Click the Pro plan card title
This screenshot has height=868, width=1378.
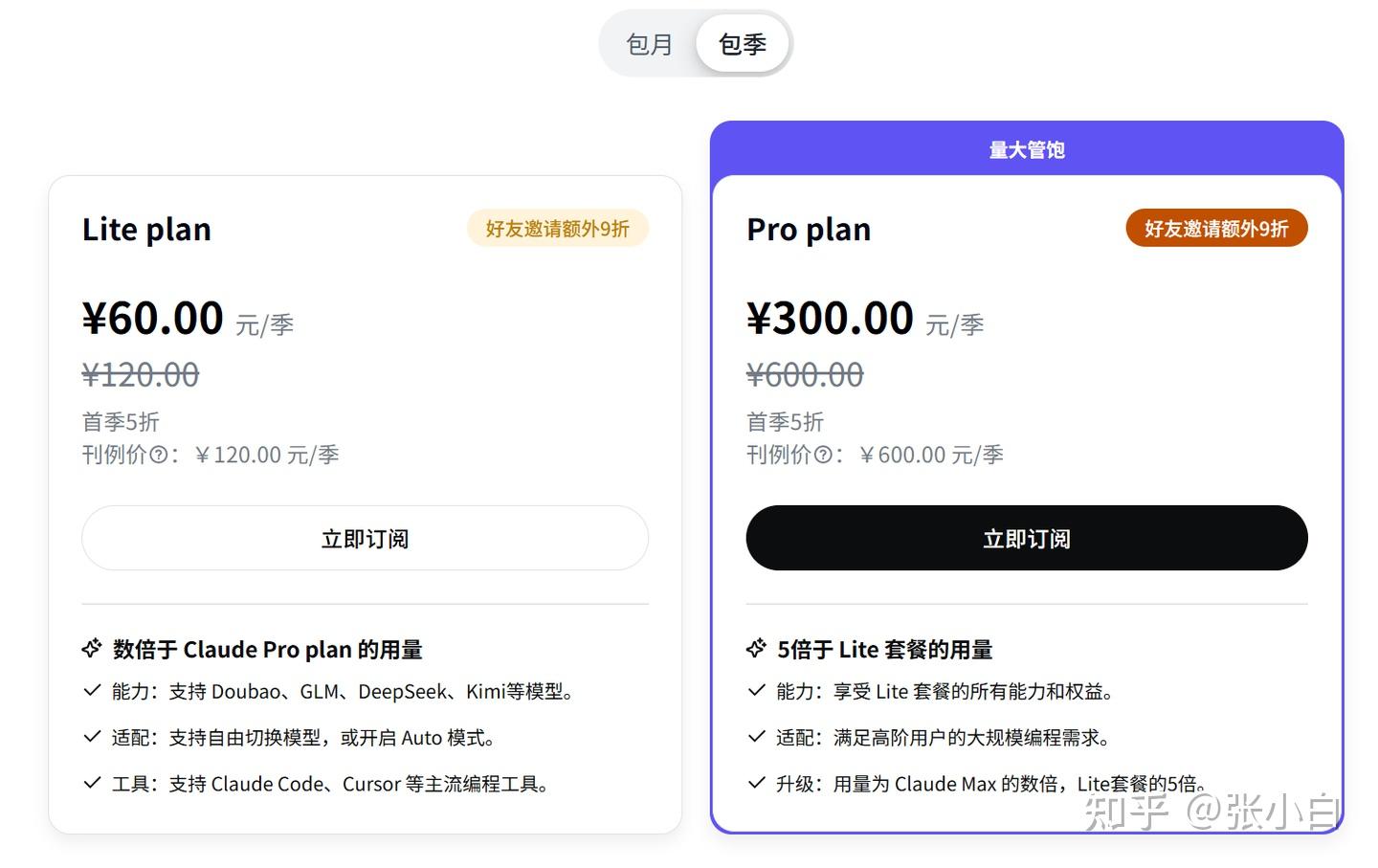tap(809, 230)
